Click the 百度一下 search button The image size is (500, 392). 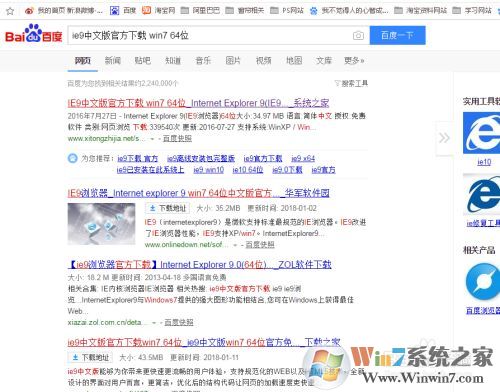(x=397, y=35)
